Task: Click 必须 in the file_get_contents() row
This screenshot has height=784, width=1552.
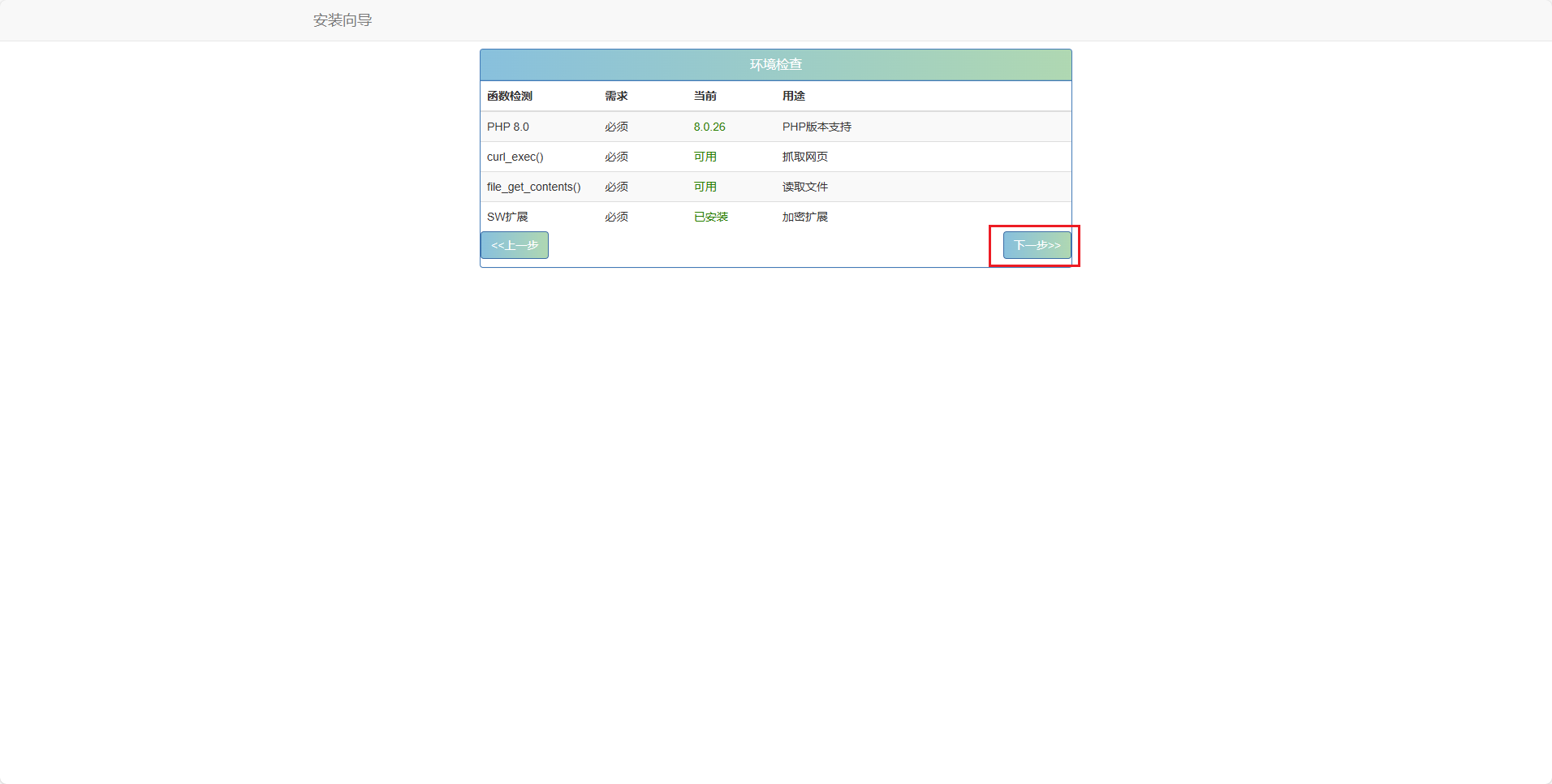Action: 616,187
